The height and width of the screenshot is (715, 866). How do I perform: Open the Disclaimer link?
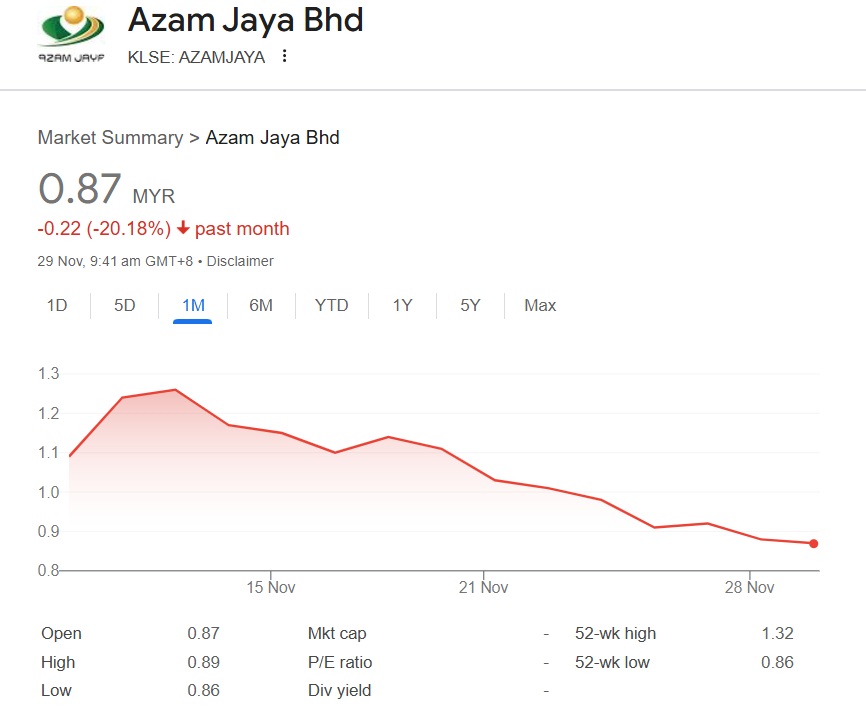point(240,261)
